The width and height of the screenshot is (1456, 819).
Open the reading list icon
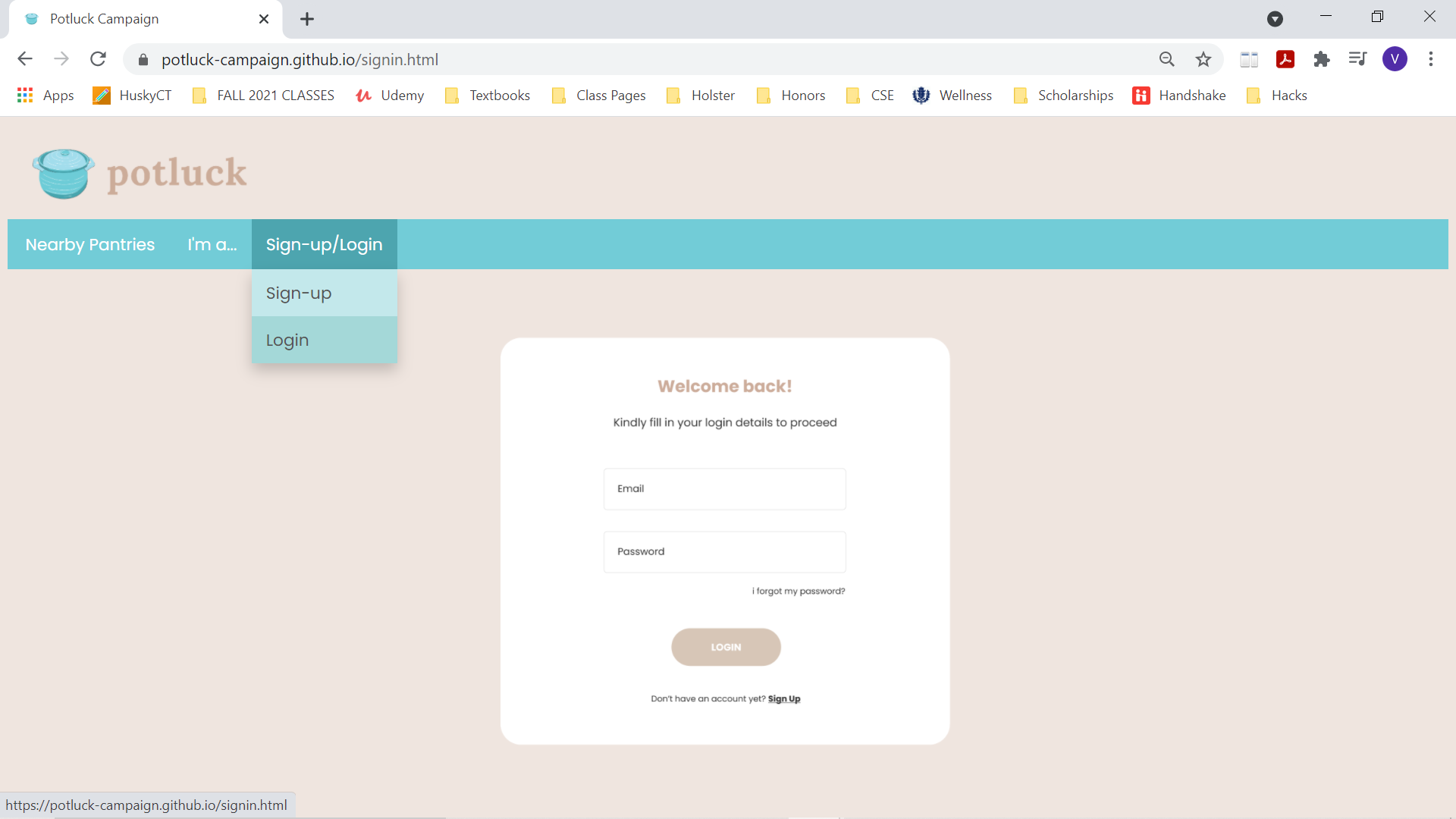tap(1249, 59)
